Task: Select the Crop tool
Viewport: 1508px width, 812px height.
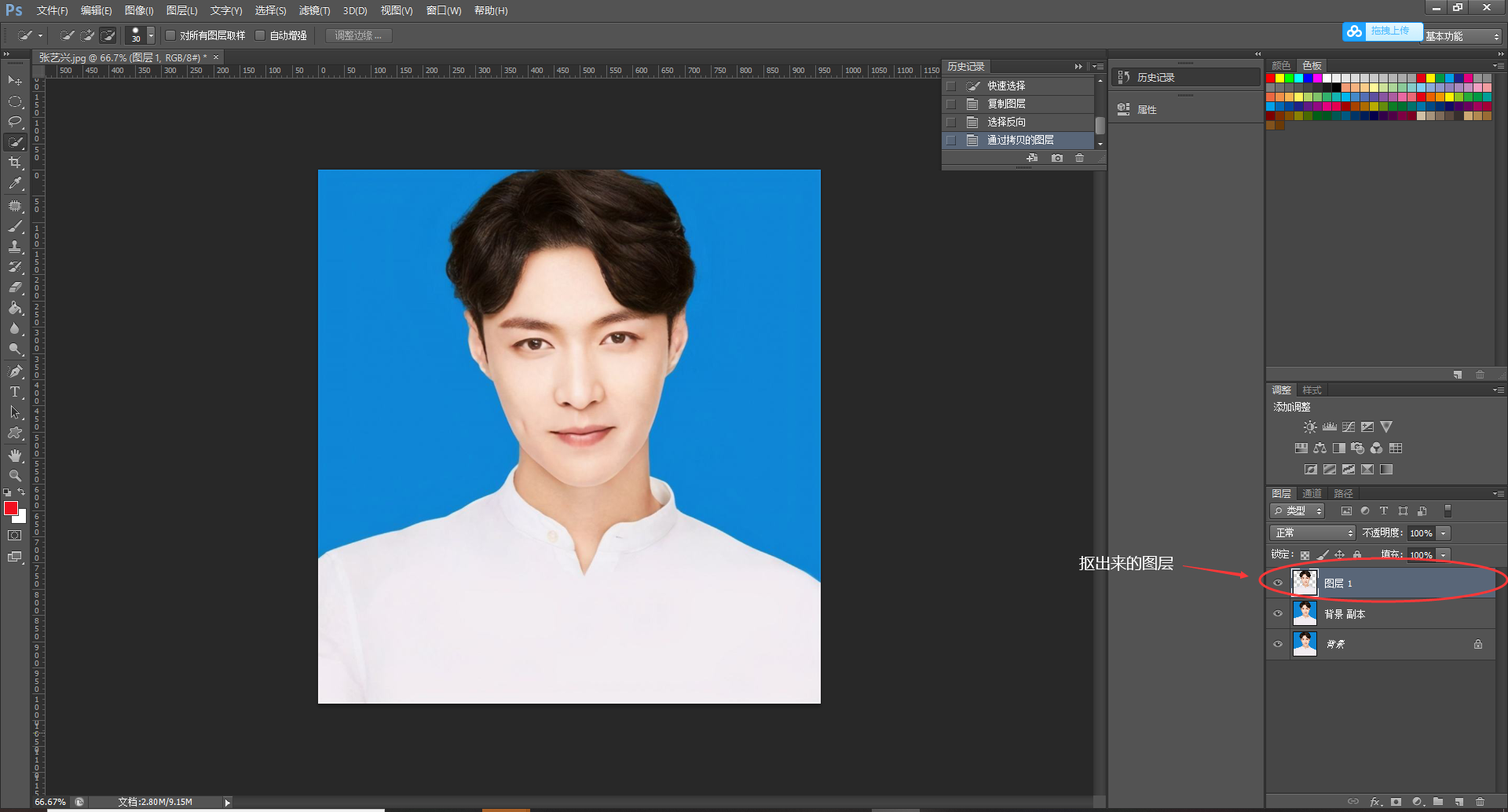Action: (15, 163)
